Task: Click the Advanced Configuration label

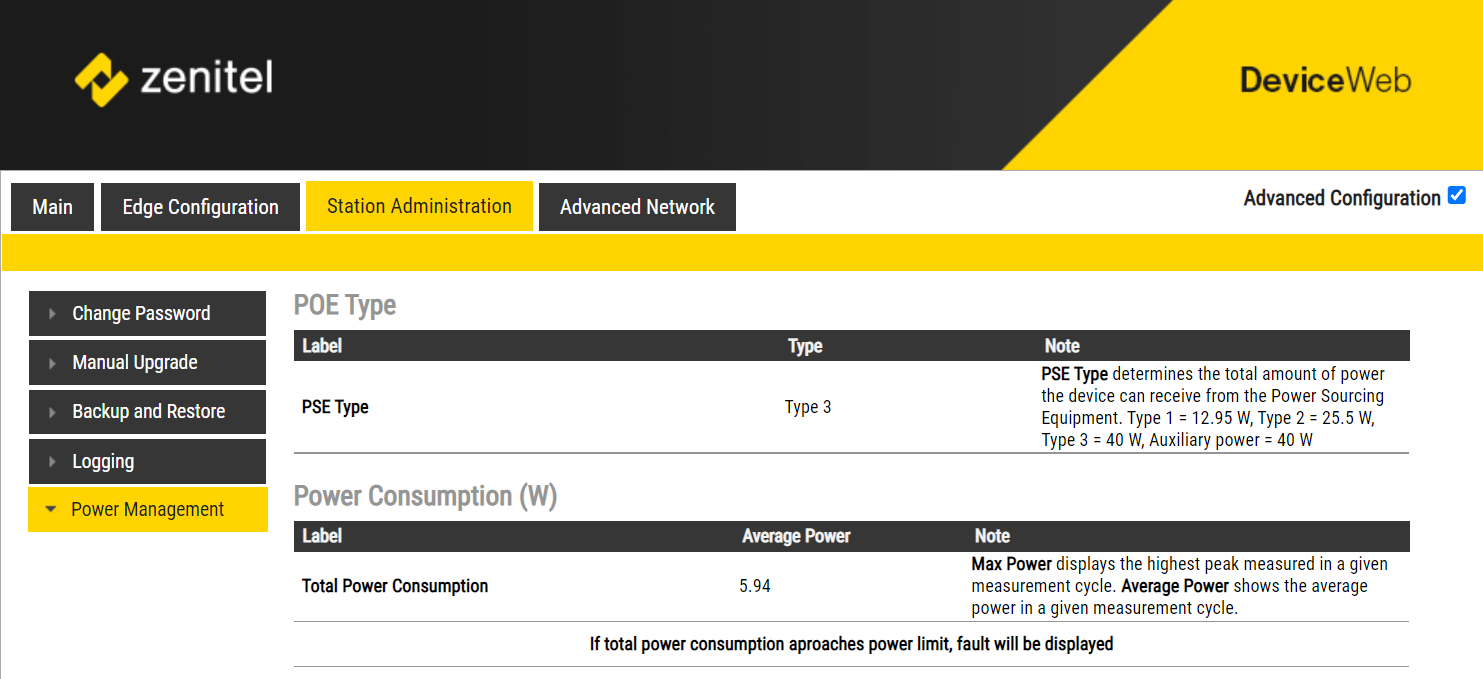Action: [x=1342, y=198]
